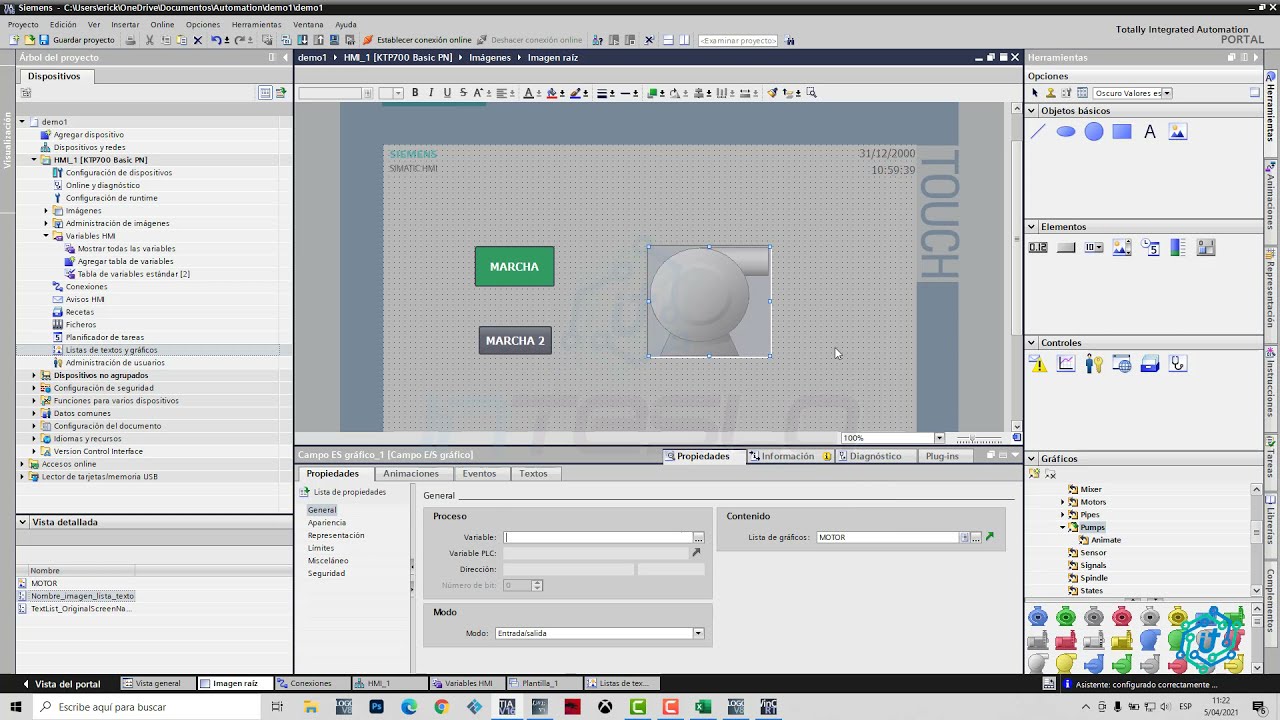Image resolution: width=1280 pixels, height=720 pixels.
Task: Click the Cut scissors icon
Action: (x=149, y=40)
